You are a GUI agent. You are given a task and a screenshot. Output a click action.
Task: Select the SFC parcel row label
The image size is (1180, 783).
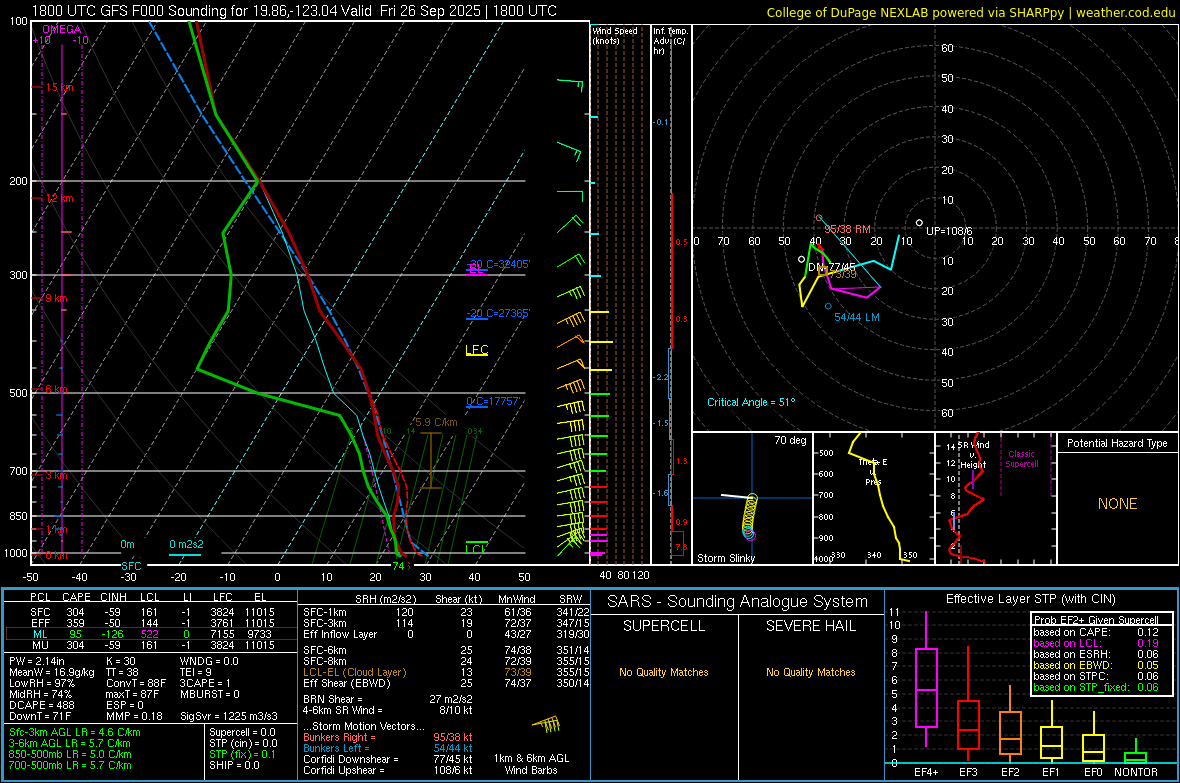pos(41,612)
